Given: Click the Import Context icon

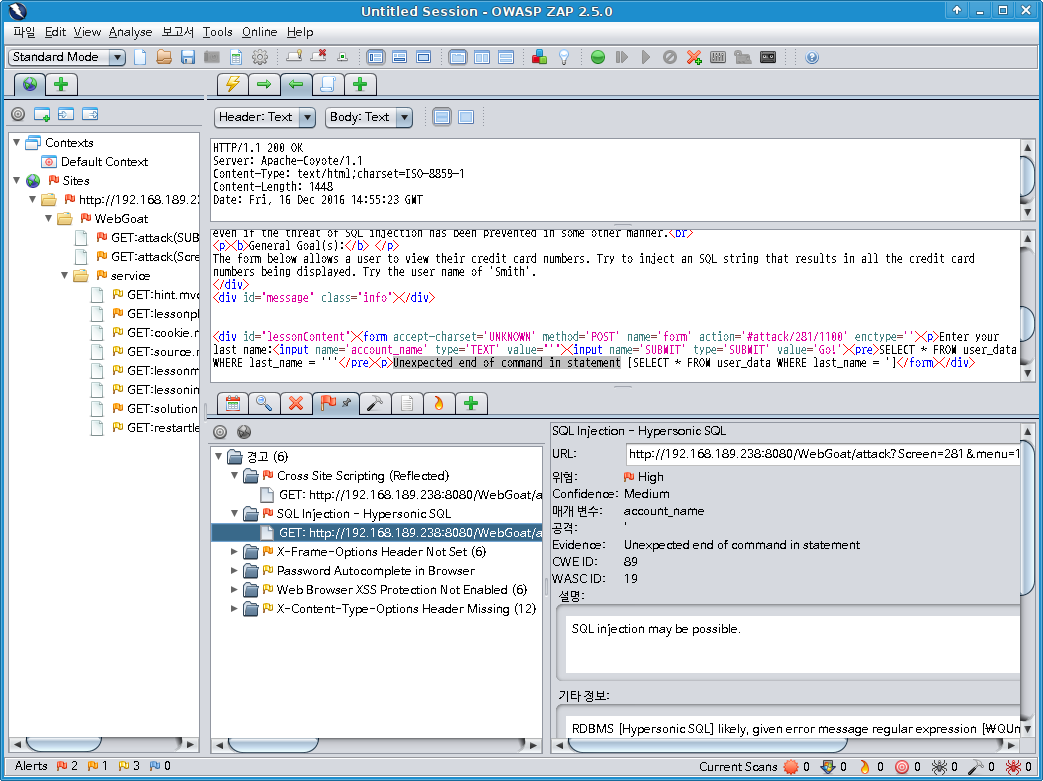Looking at the screenshot, I should (66, 114).
